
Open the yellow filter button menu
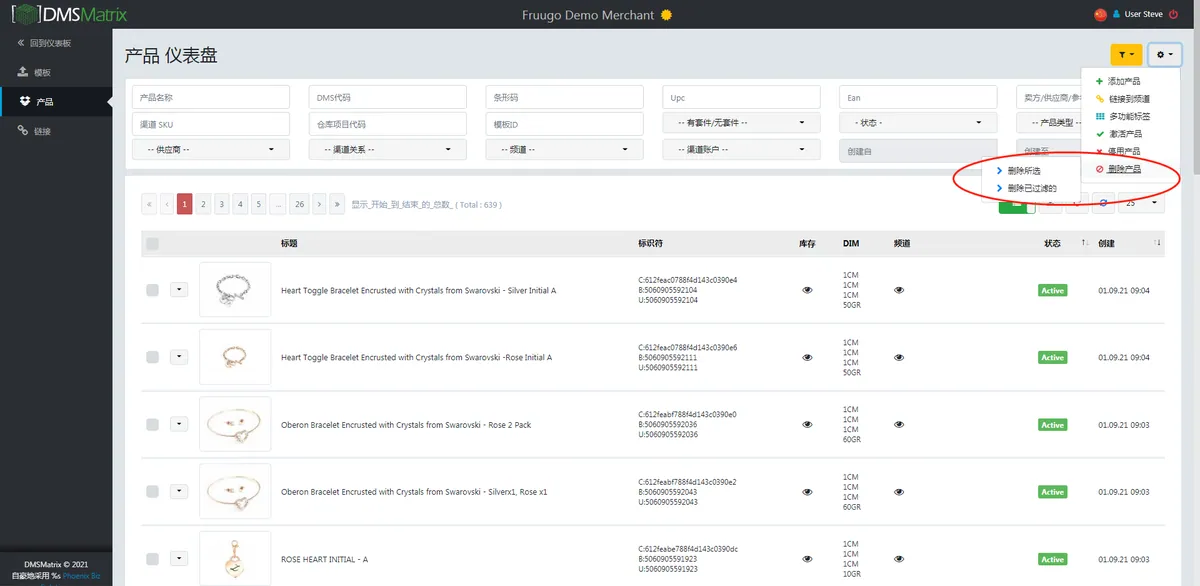[1126, 56]
